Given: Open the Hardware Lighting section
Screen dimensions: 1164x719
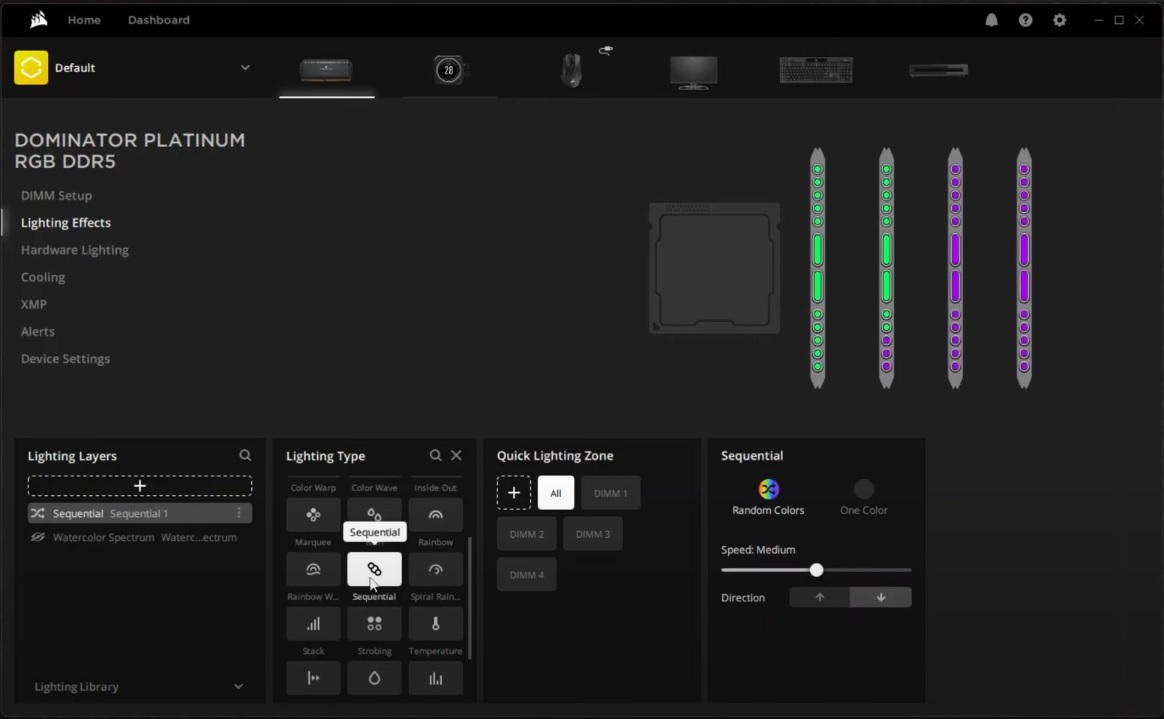Looking at the screenshot, I should [x=74, y=249].
